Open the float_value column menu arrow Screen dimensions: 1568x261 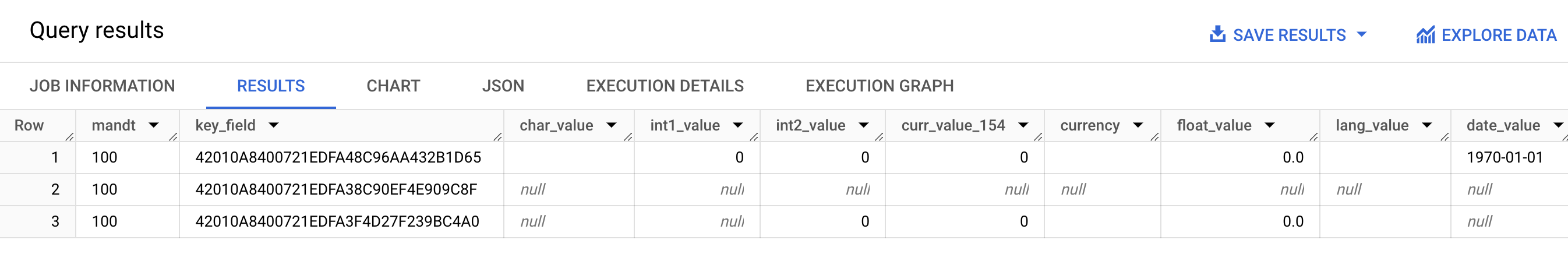point(1270,125)
